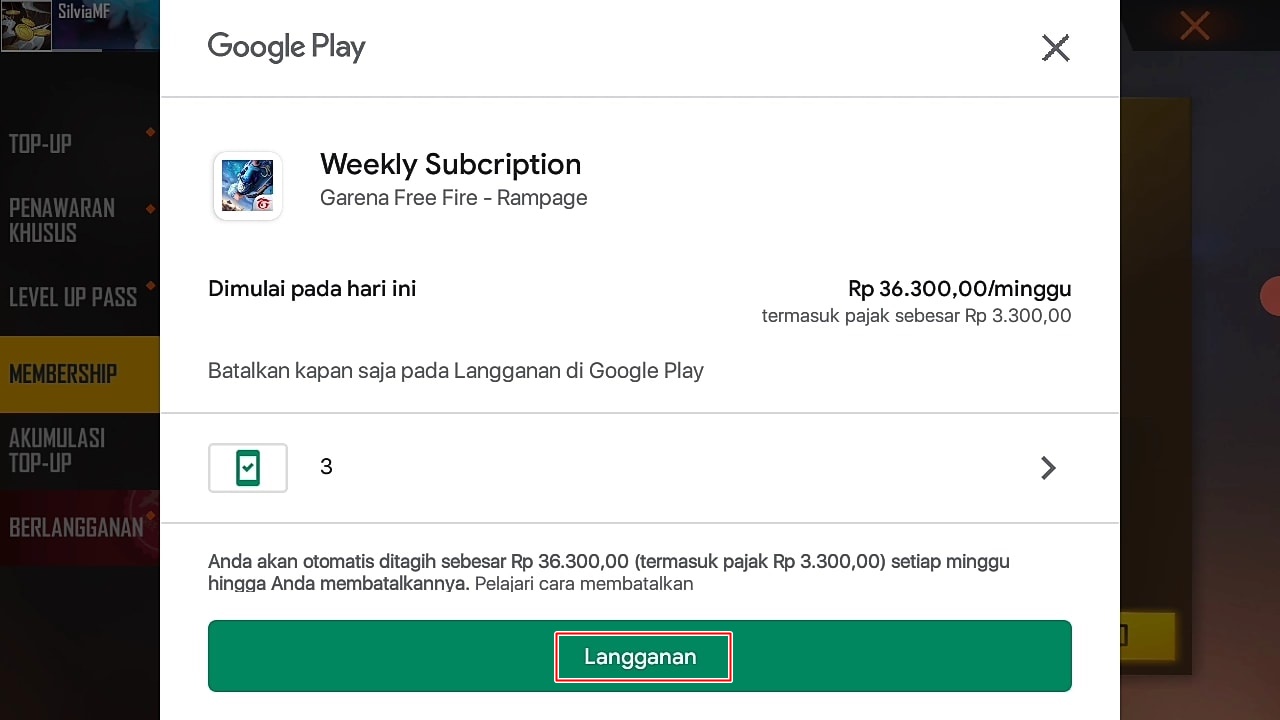Select the BERLANGGANAN sidebar tab
1280x720 pixels.
tap(76, 527)
